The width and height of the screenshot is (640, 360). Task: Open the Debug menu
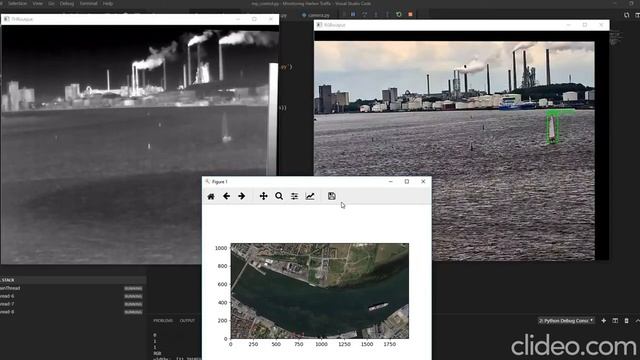point(67,3)
